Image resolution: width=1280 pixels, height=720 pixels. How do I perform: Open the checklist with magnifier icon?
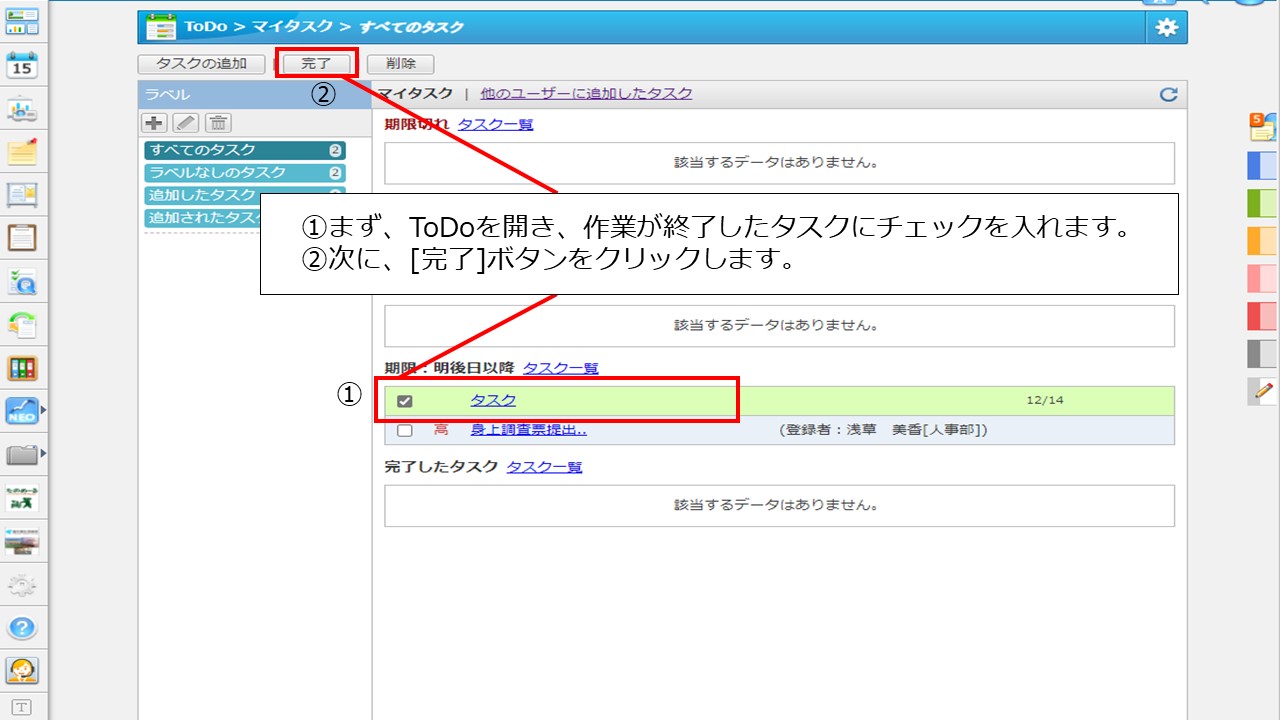22,282
